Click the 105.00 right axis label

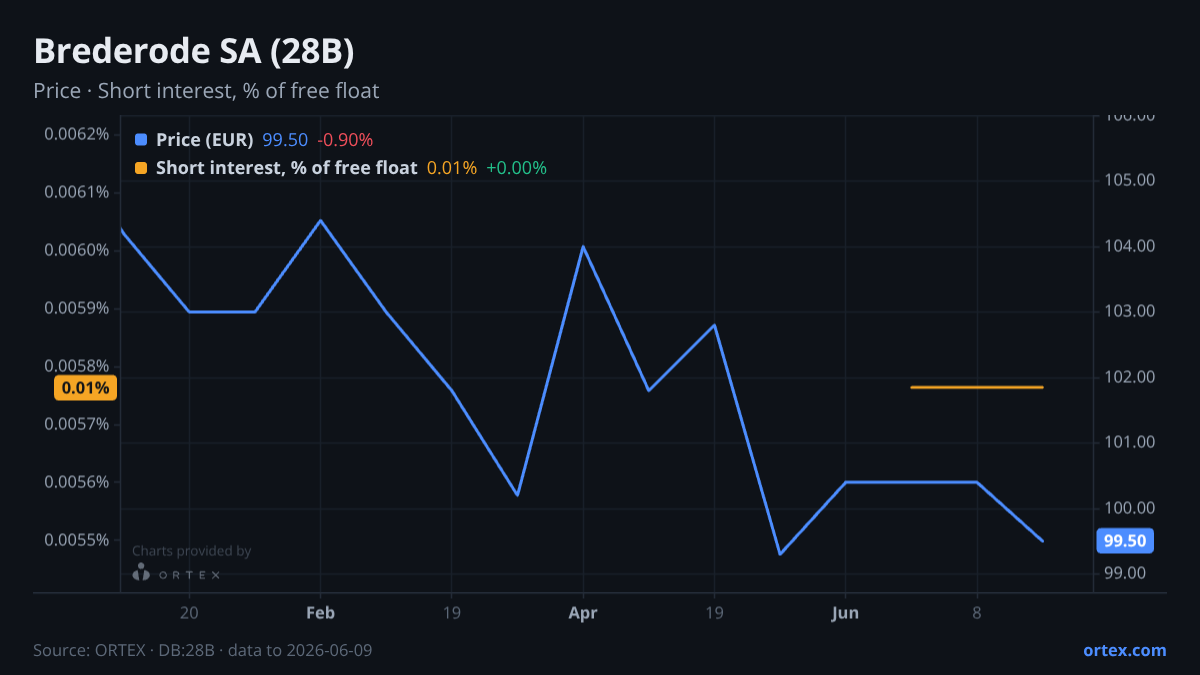(x=1130, y=181)
